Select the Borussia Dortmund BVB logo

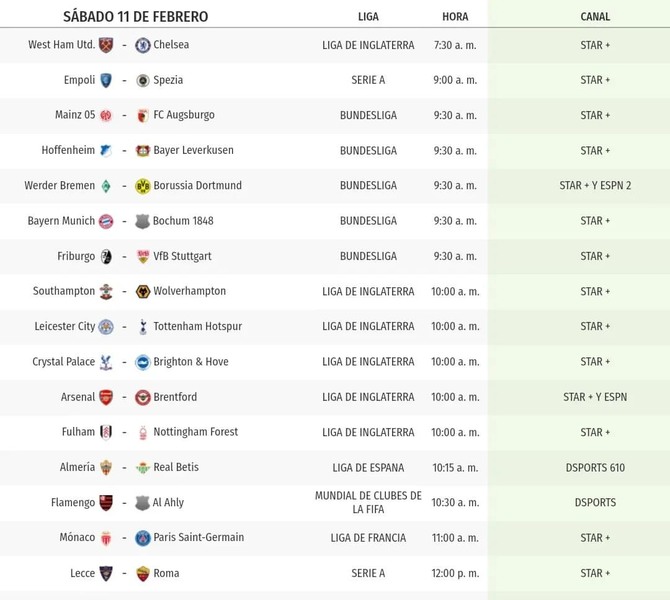click(143, 186)
